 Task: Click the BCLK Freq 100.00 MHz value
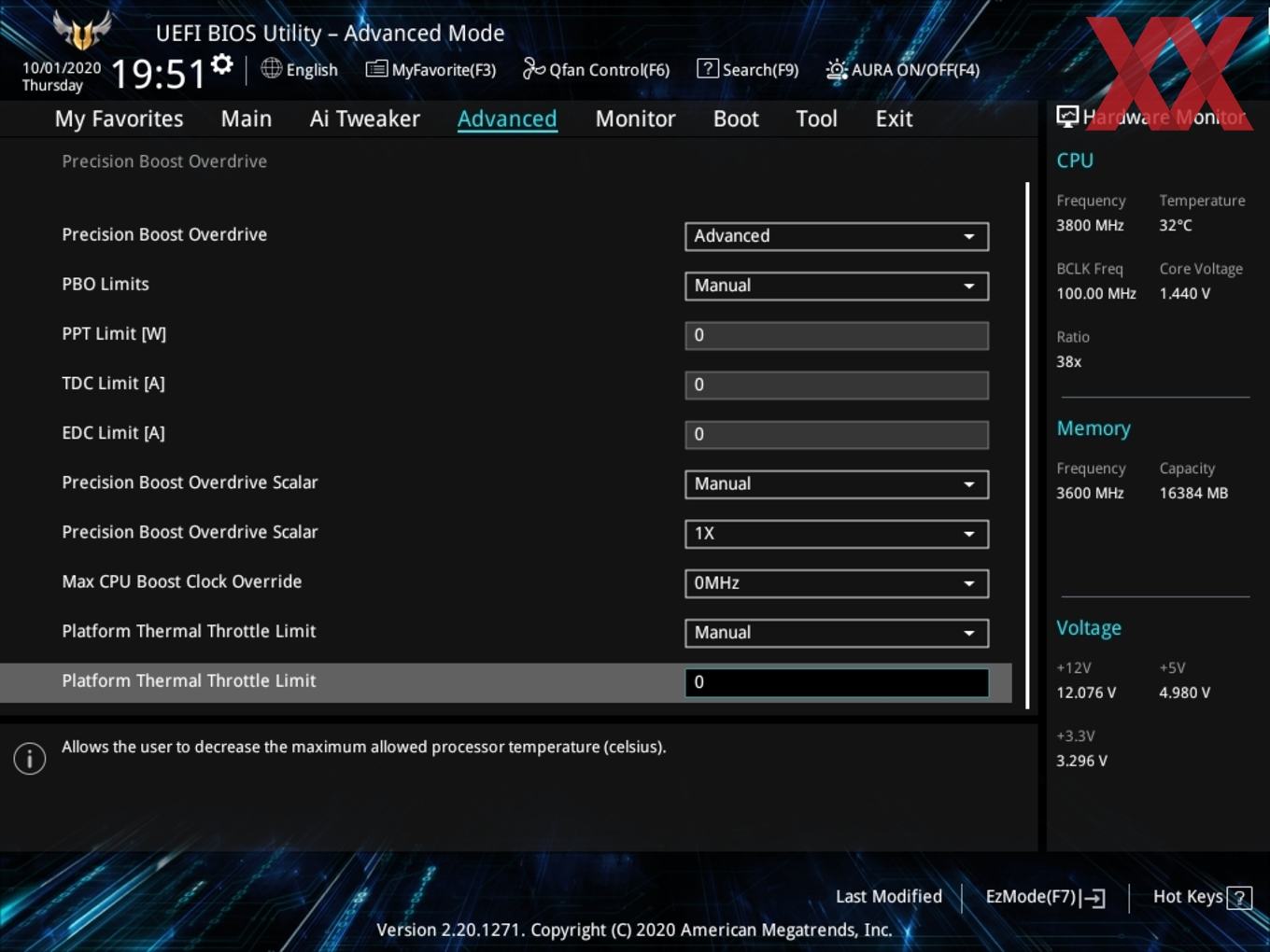click(x=1096, y=293)
